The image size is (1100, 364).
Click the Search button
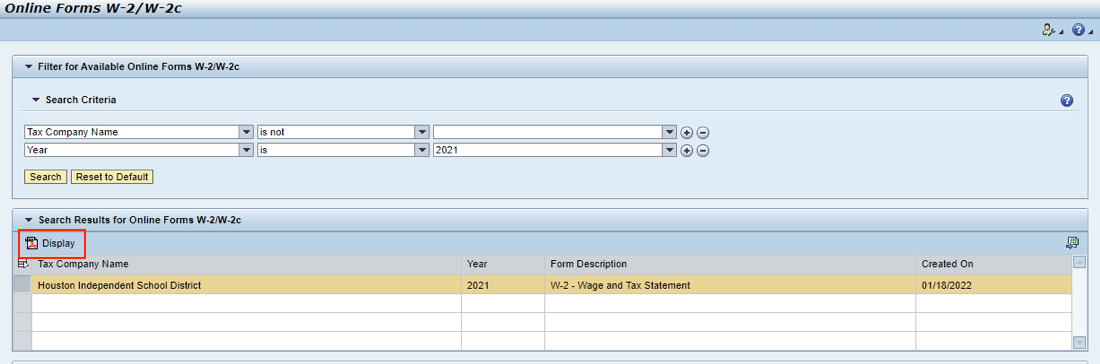[46, 177]
